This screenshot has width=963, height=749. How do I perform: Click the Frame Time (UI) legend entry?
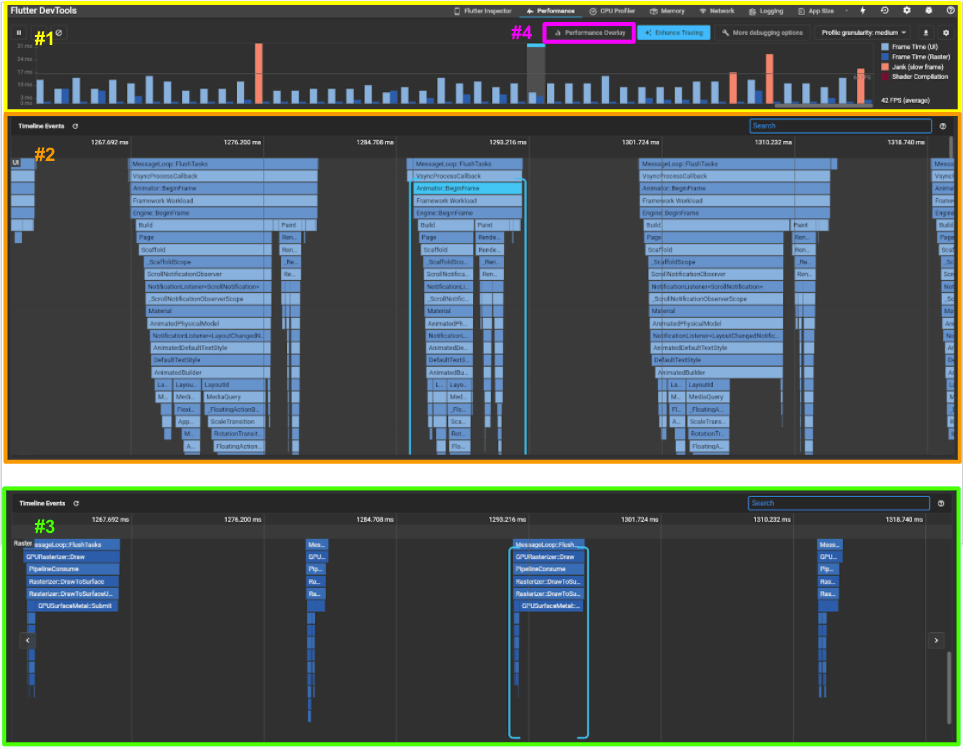pos(910,47)
